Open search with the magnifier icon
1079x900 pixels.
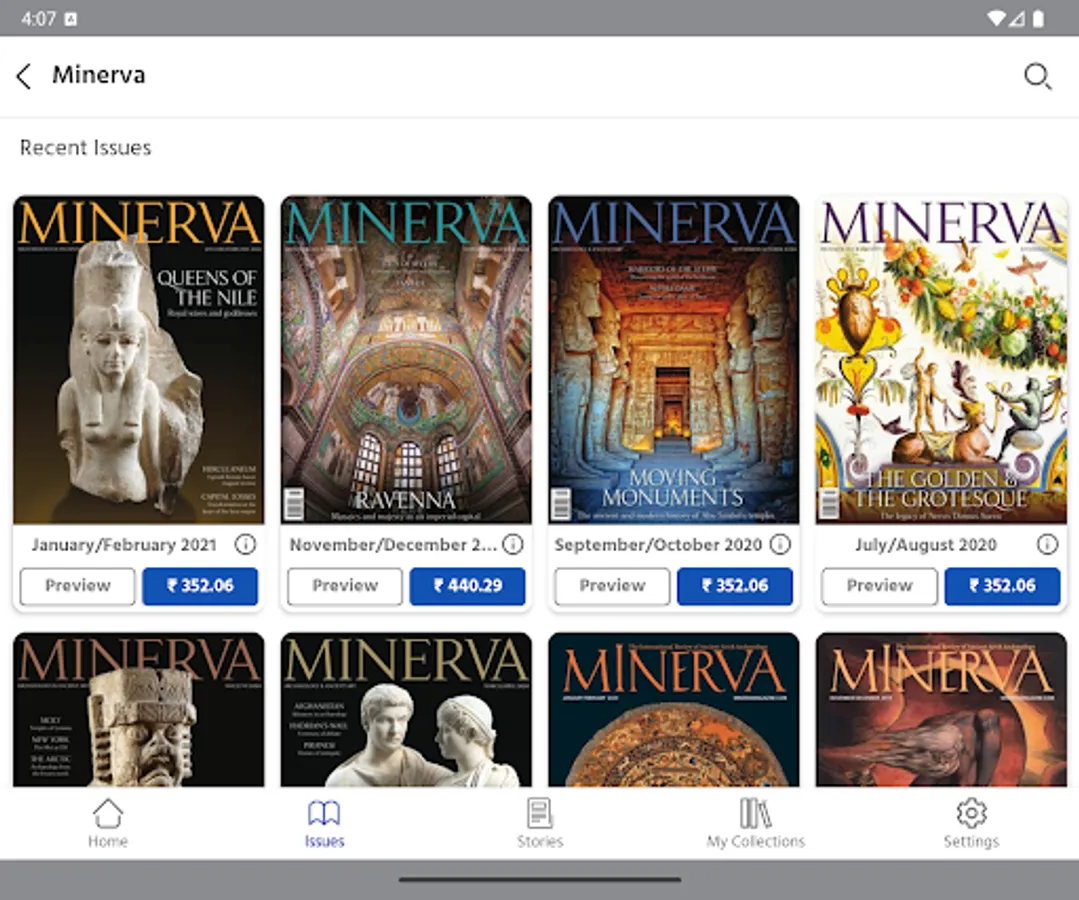1037,76
